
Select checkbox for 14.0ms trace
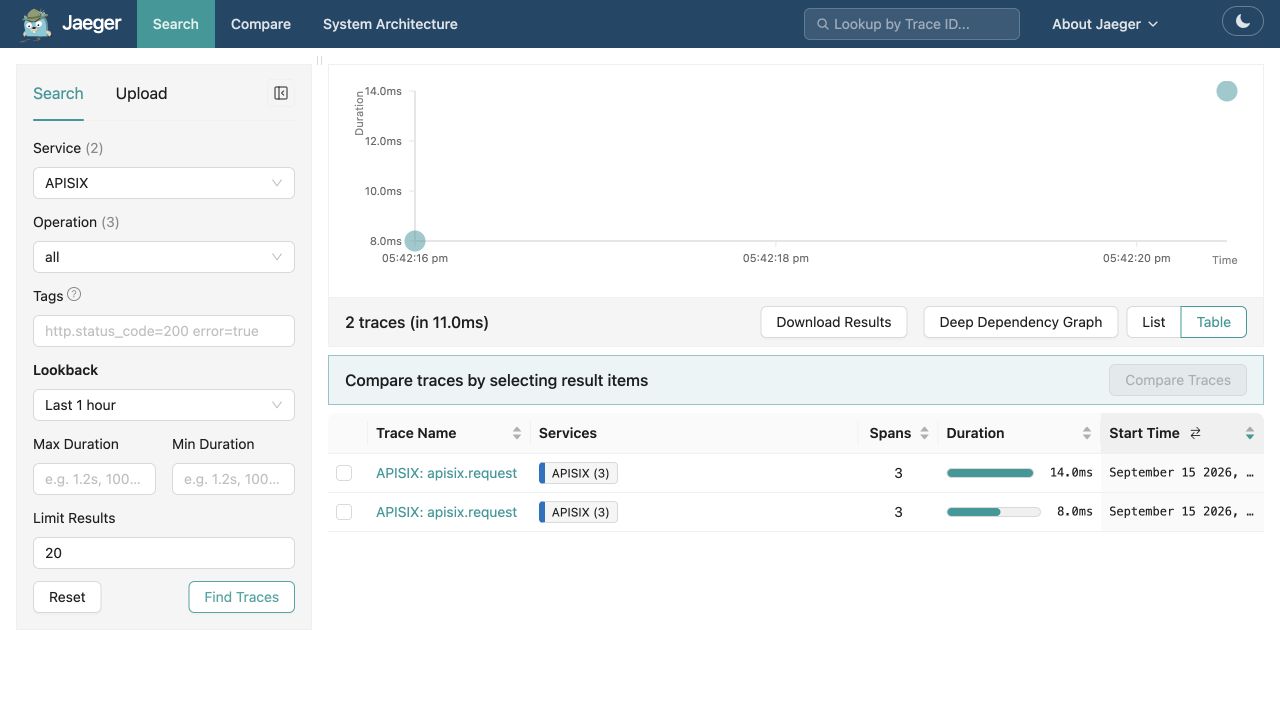344,473
